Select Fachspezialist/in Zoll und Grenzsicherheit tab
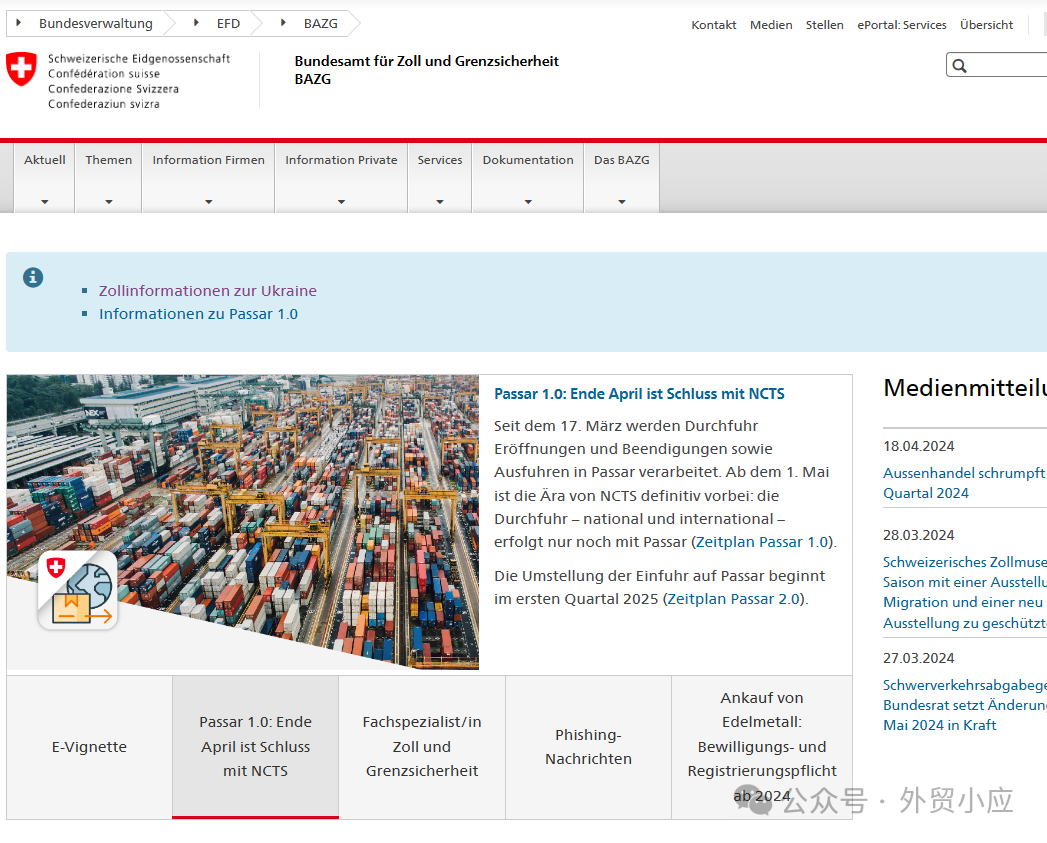 (x=422, y=747)
